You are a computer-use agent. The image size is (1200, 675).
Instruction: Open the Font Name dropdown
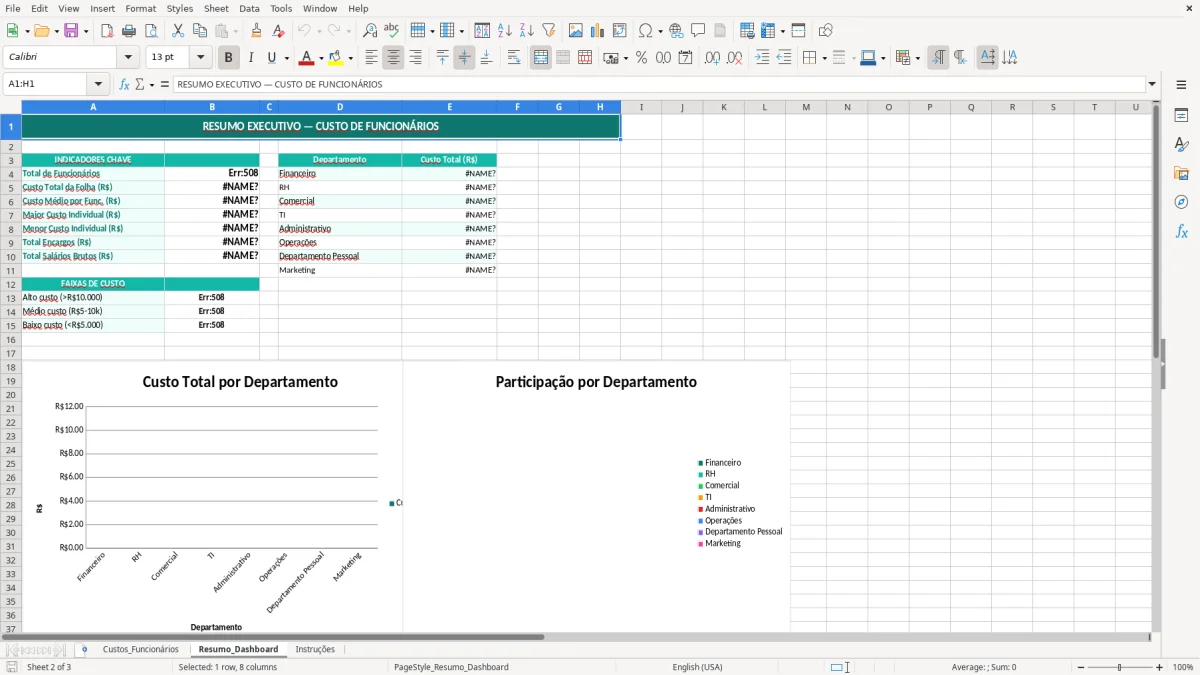pyautogui.click(x=128, y=58)
